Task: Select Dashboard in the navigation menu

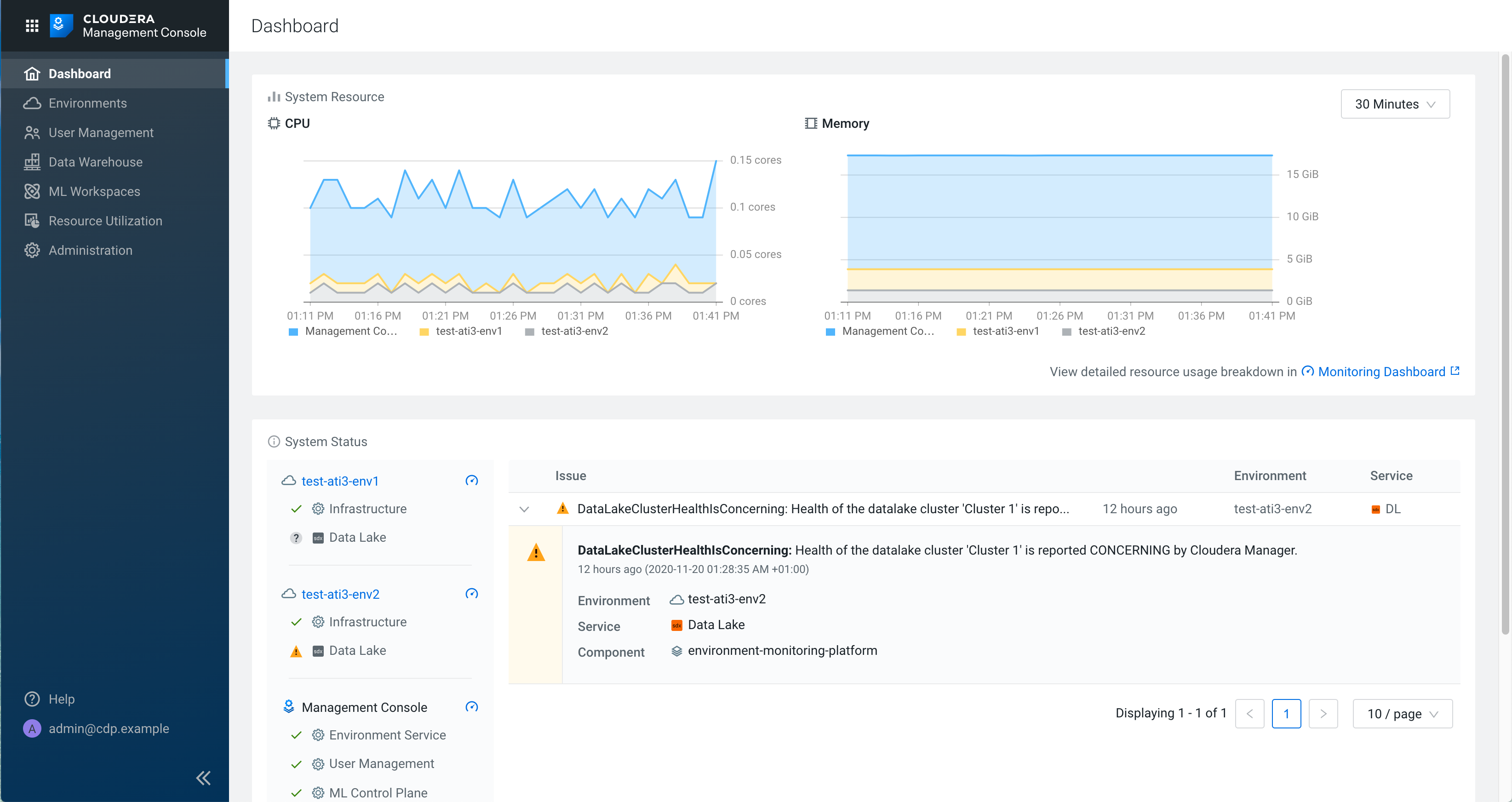Action: (x=80, y=73)
